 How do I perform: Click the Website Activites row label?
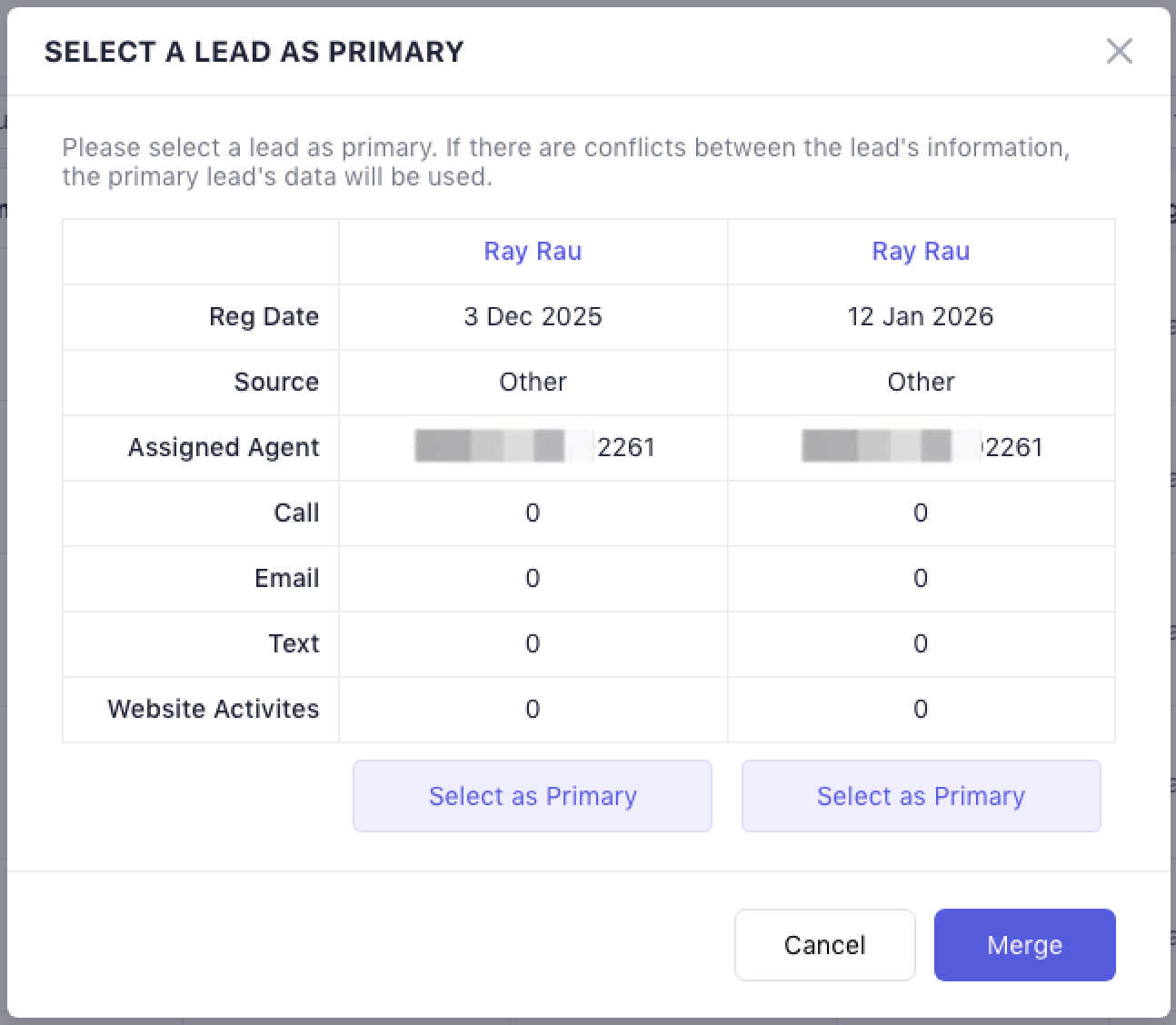[x=214, y=709]
